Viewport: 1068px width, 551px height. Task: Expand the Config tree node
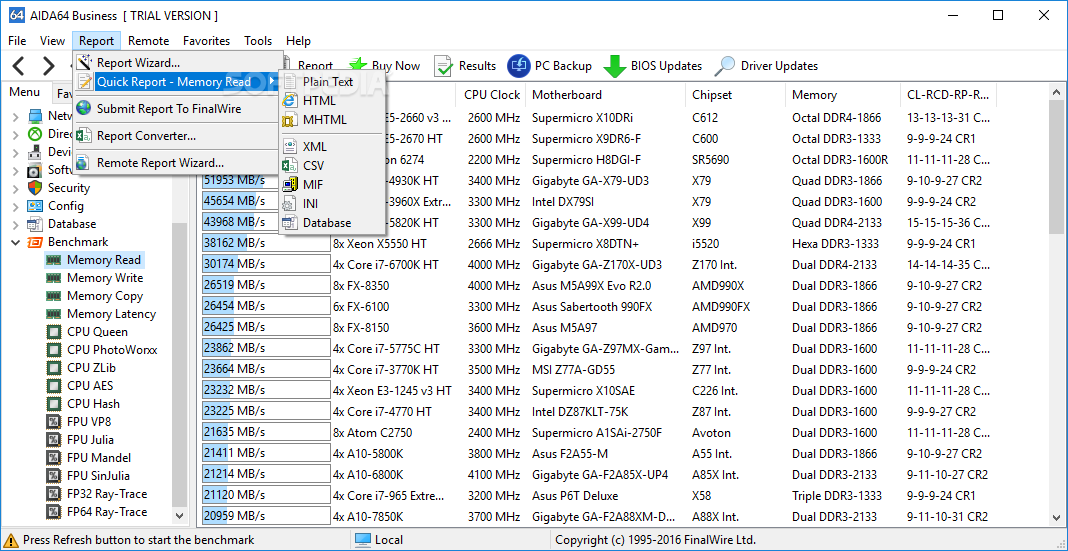tap(16, 206)
